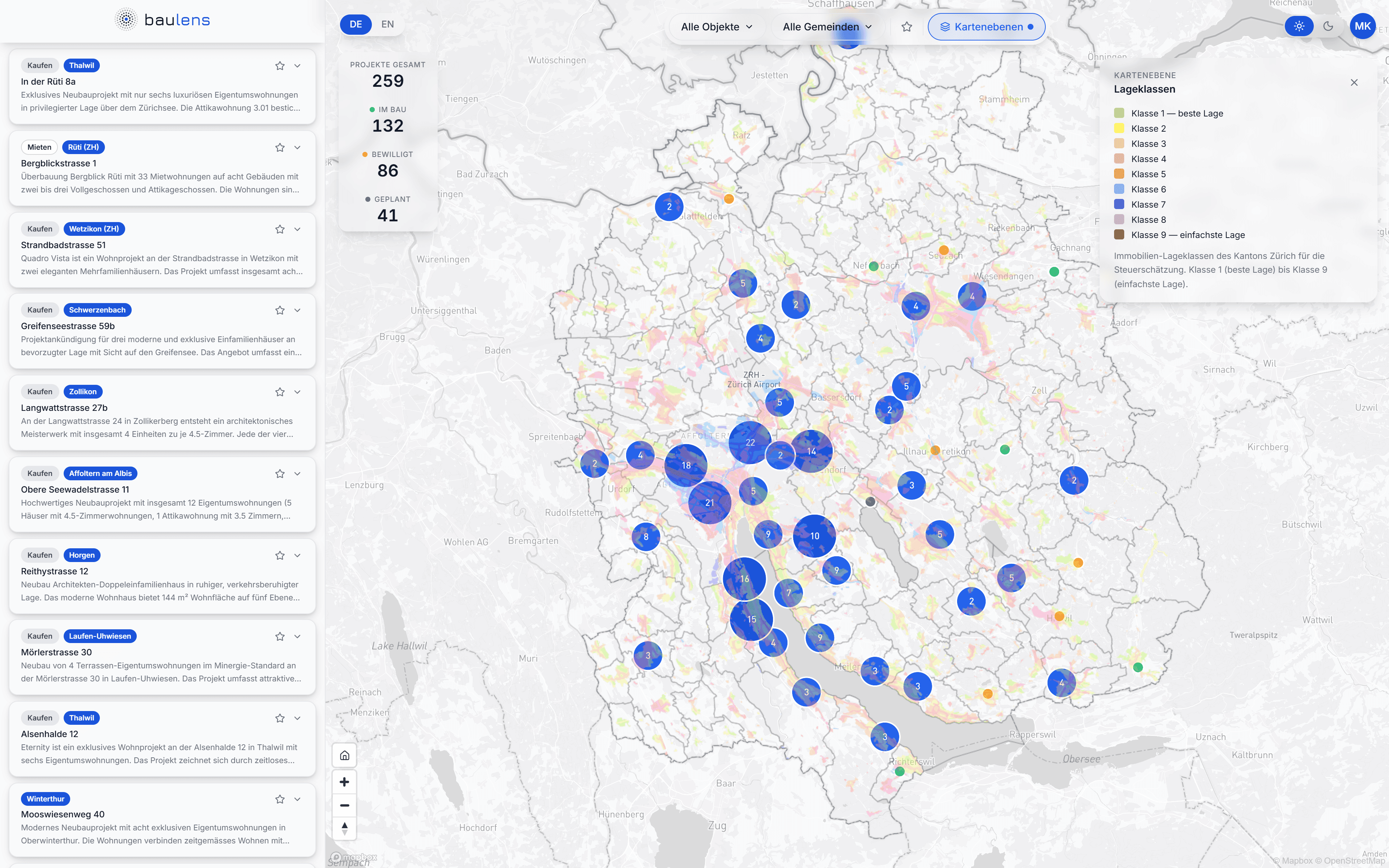This screenshot has height=868, width=1389.
Task: Click the Wetzikon (ZH) municipality tag
Action: (x=94, y=229)
